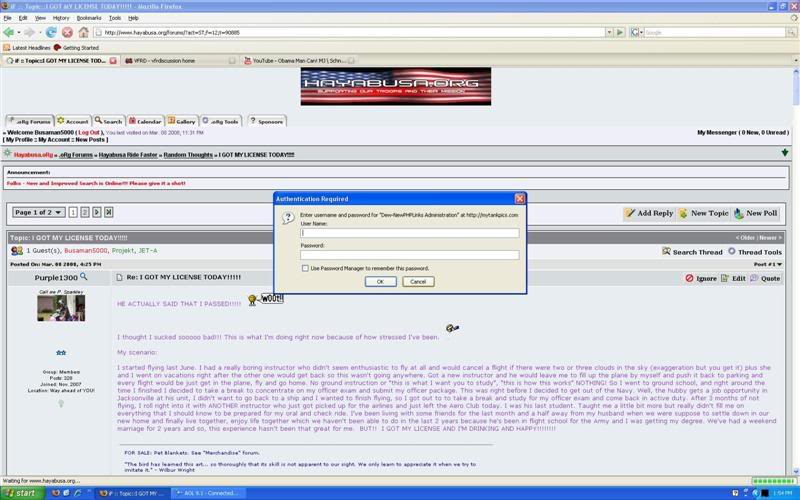
Task: Open the Bookmarks menu
Action: point(88,17)
